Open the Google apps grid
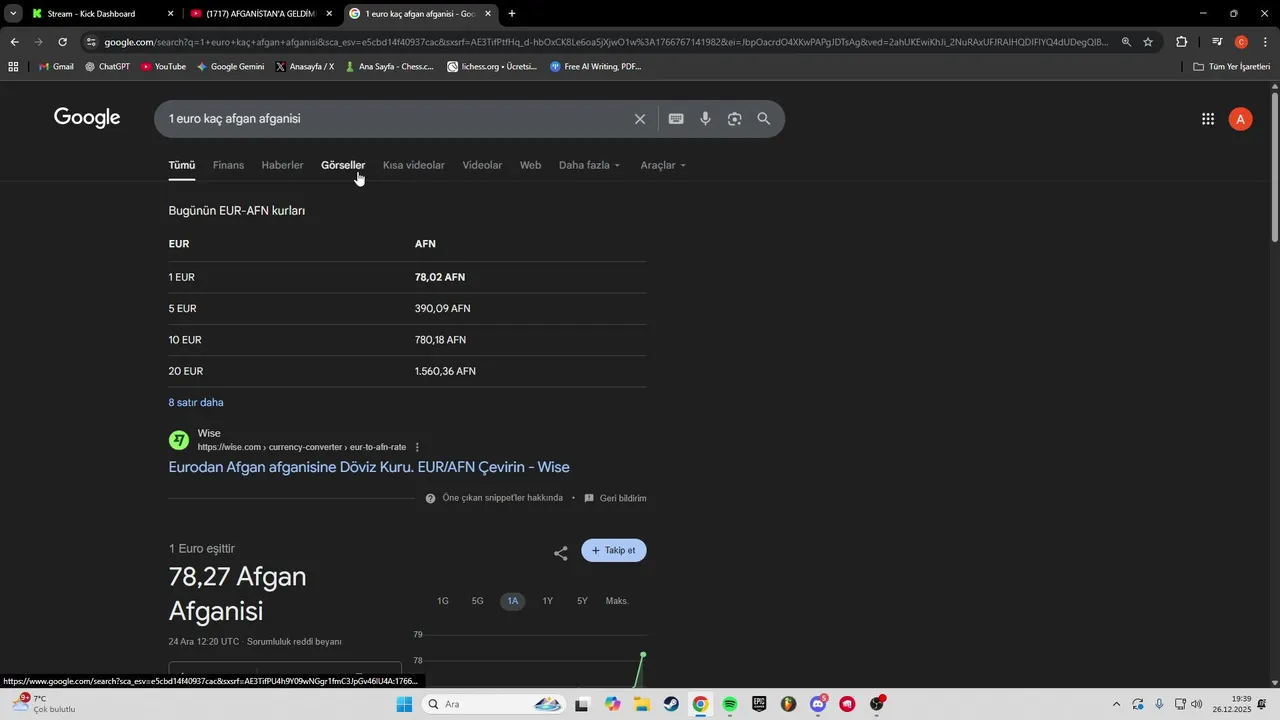This screenshot has height=720, width=1280. click(x=1208, y=119)
